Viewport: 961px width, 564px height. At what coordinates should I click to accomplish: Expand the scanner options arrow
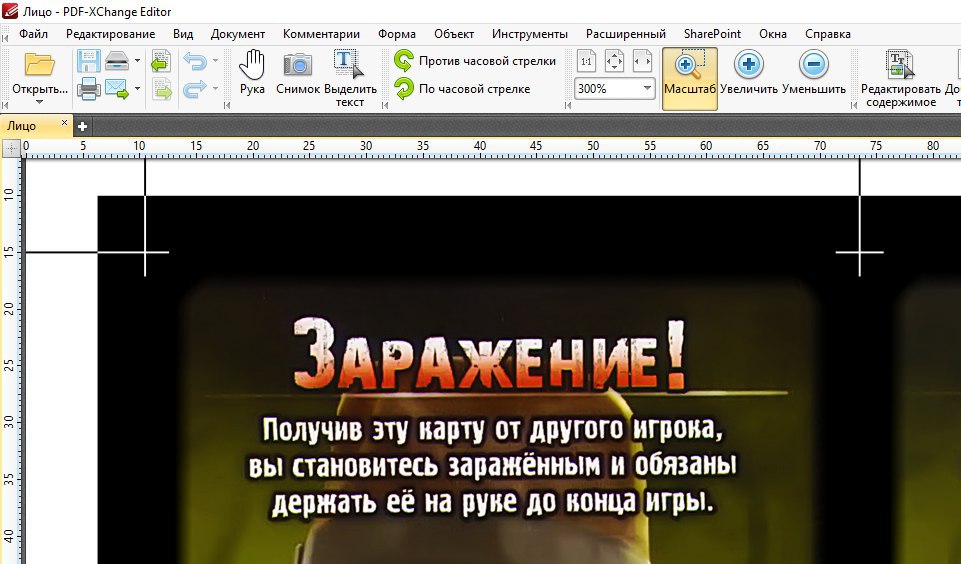[137, 61]
